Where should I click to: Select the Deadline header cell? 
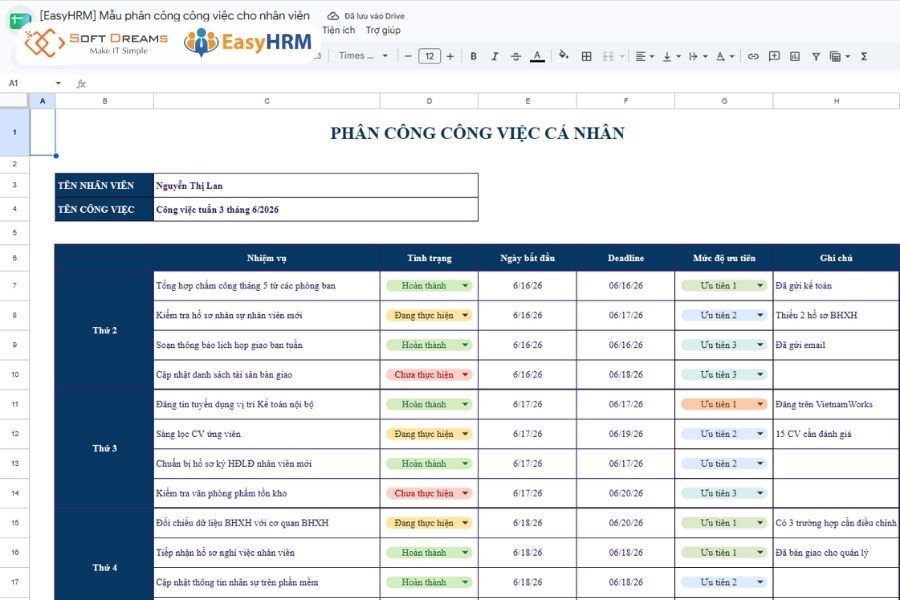tap(626, 258)
